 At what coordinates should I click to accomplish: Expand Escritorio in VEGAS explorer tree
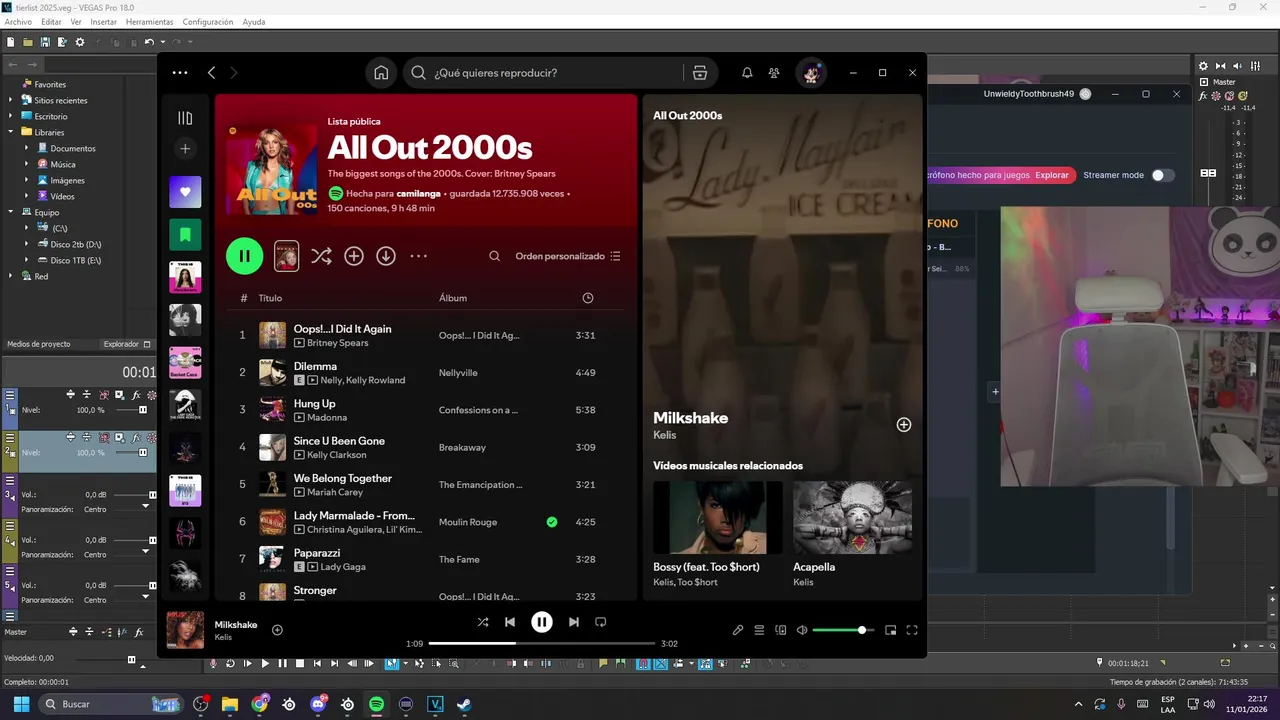[x=11, y=116]
